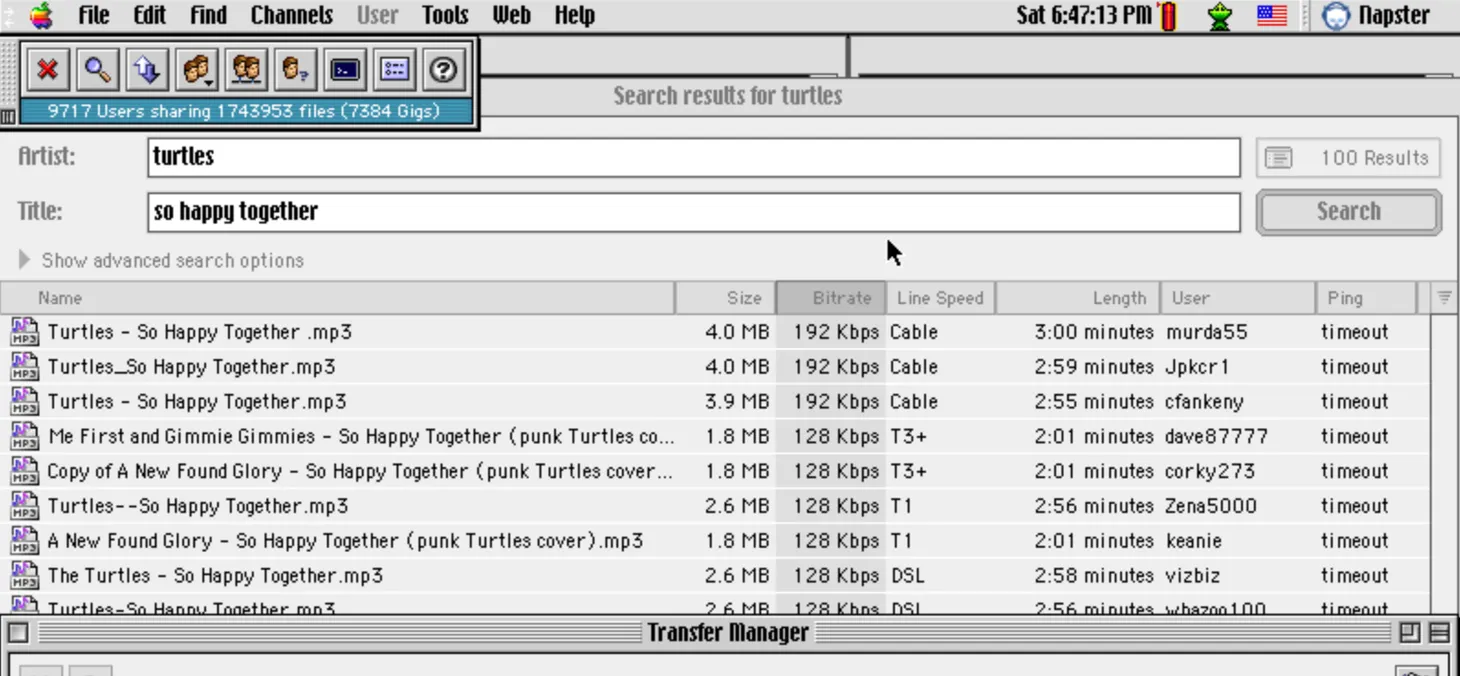This screenshot has height=676, width=1460.
Task: Select "The Turtles - So Happy Together.mp3" row
Action: [x=715, y=576]
